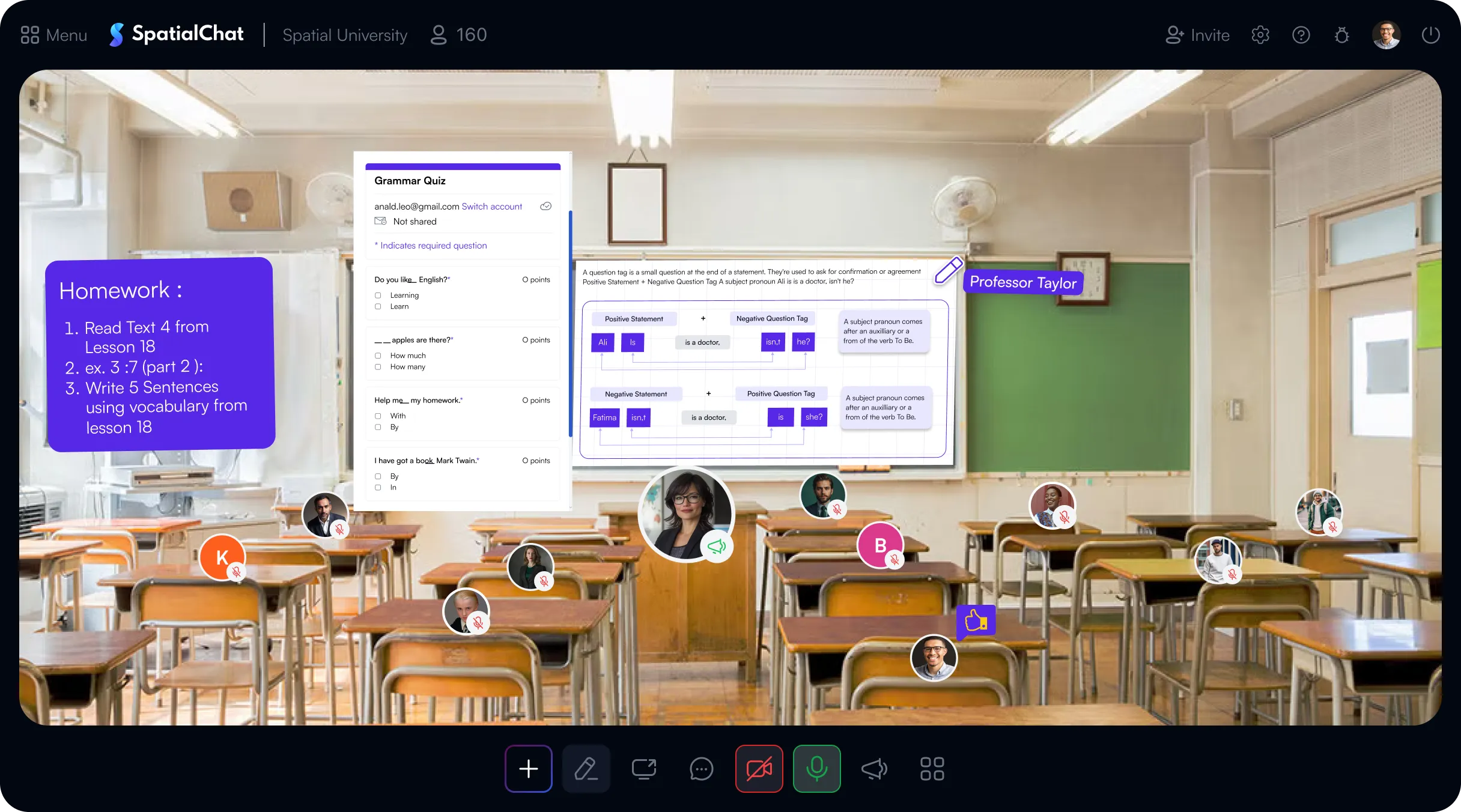Click the plus add-content button

point(528,769)
